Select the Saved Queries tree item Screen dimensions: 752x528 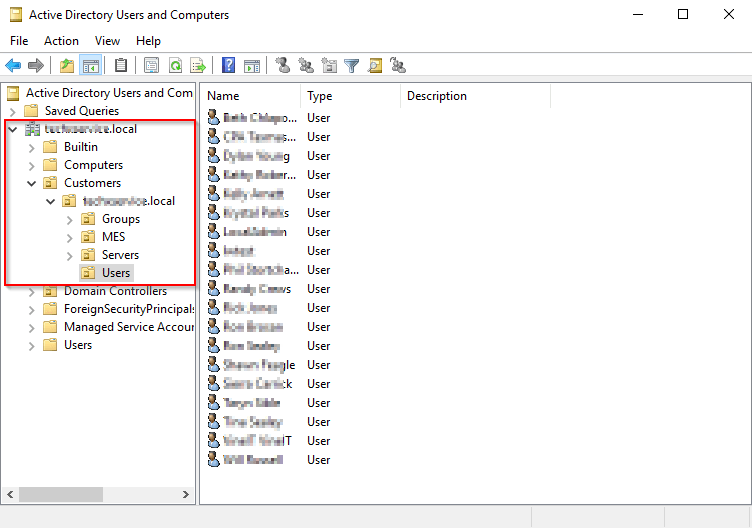(82, 111)
